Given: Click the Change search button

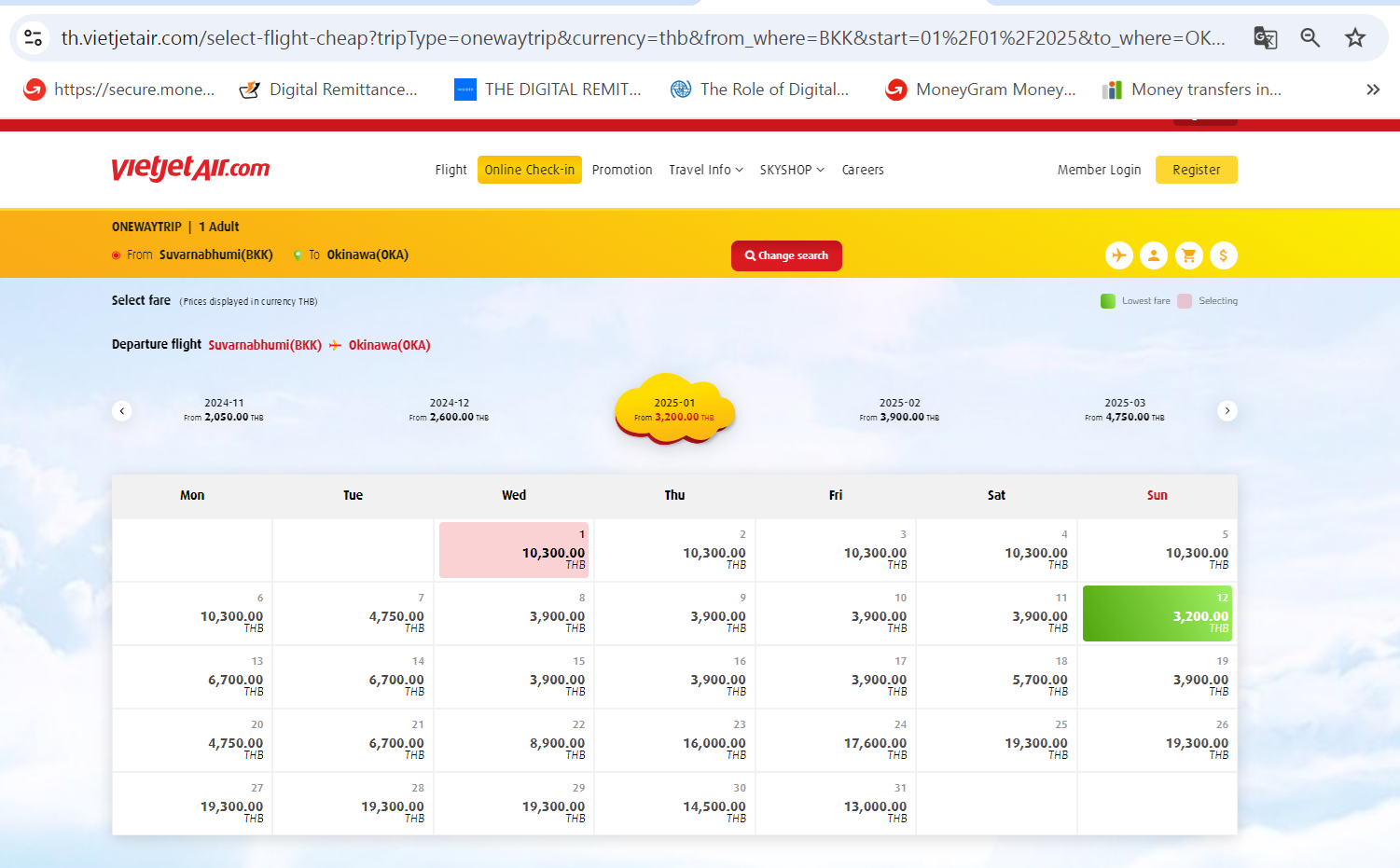Looking at the screenshot, I should click(786, 255).
